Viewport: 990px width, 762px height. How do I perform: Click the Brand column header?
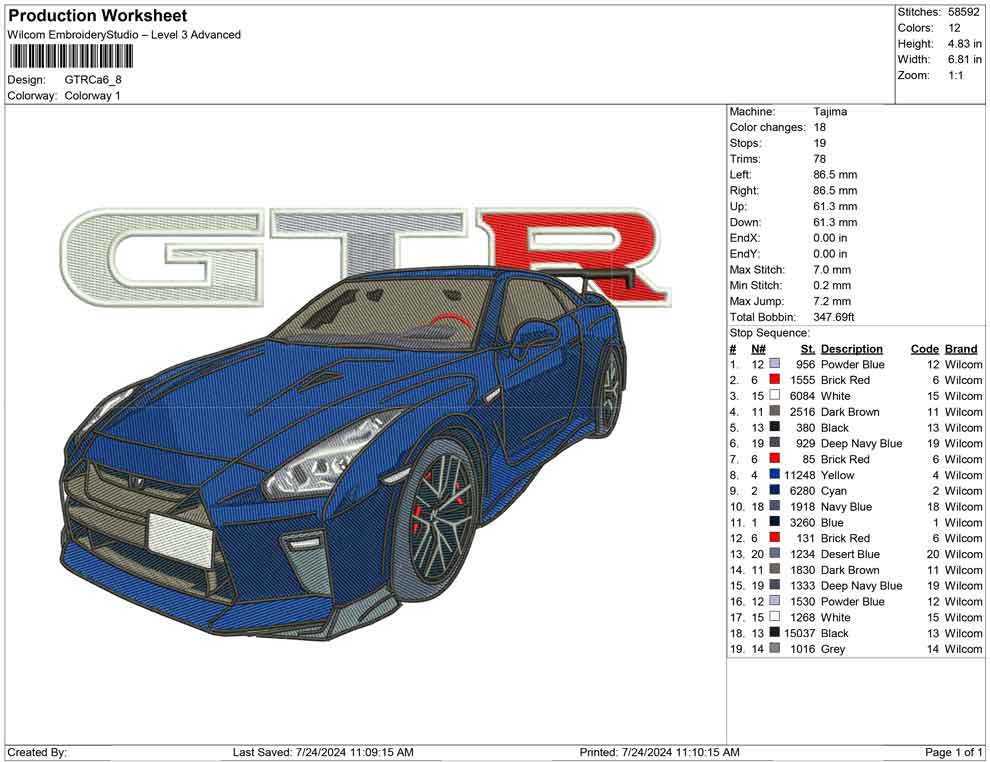960,348
